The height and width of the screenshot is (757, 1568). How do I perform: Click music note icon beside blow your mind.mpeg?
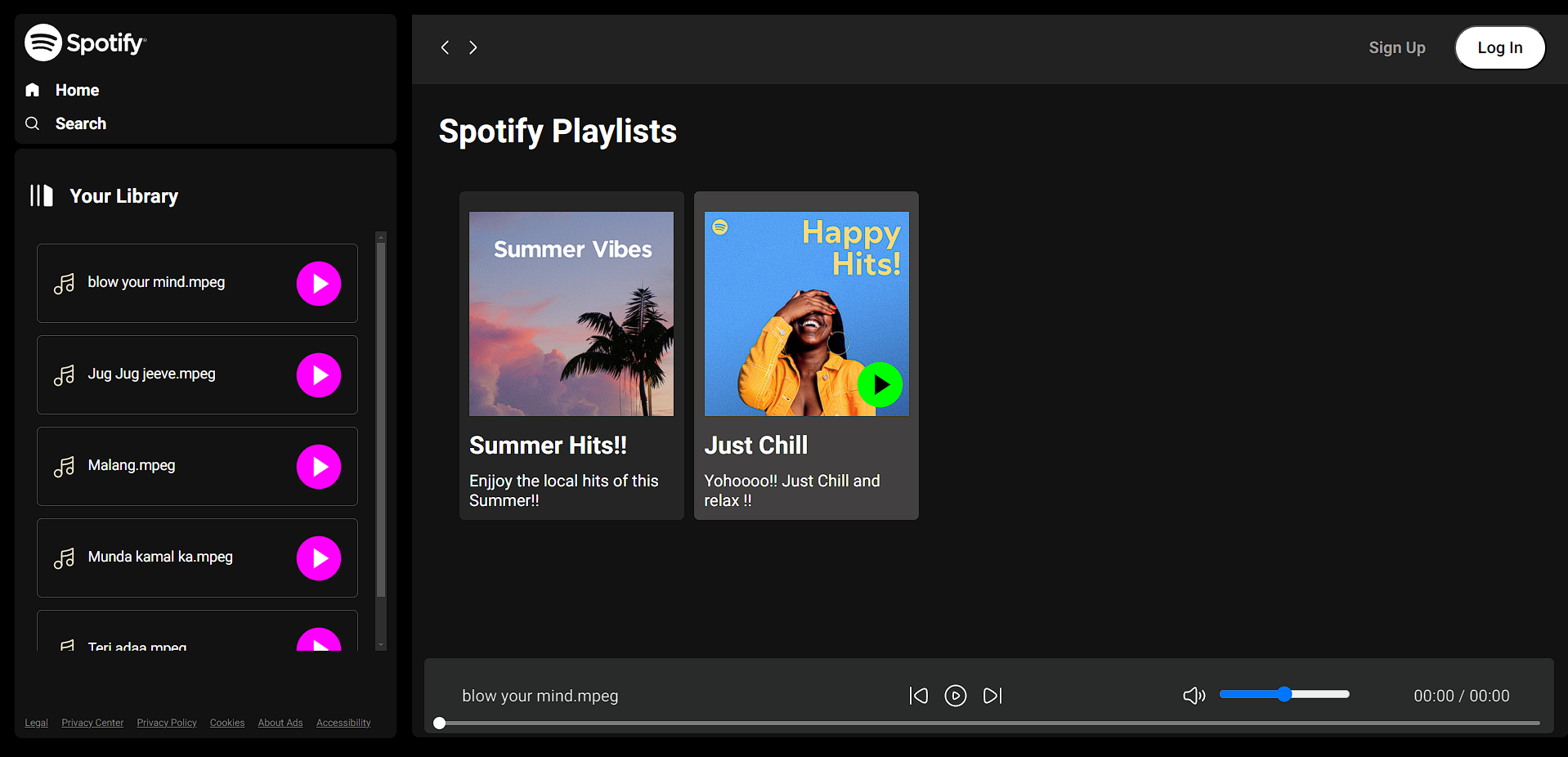[64, 284]
